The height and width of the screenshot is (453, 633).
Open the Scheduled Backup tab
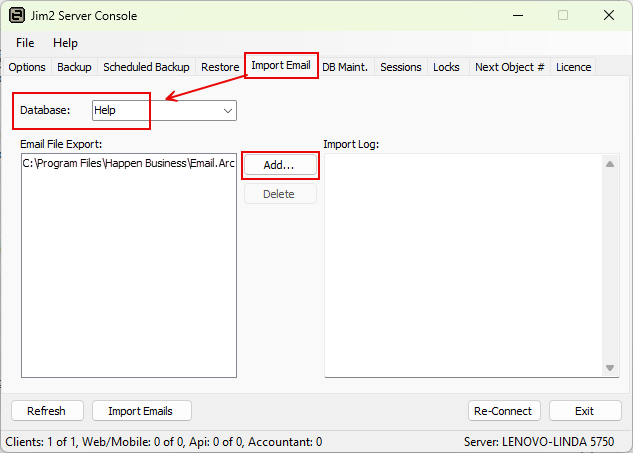(x=146, y=67)
